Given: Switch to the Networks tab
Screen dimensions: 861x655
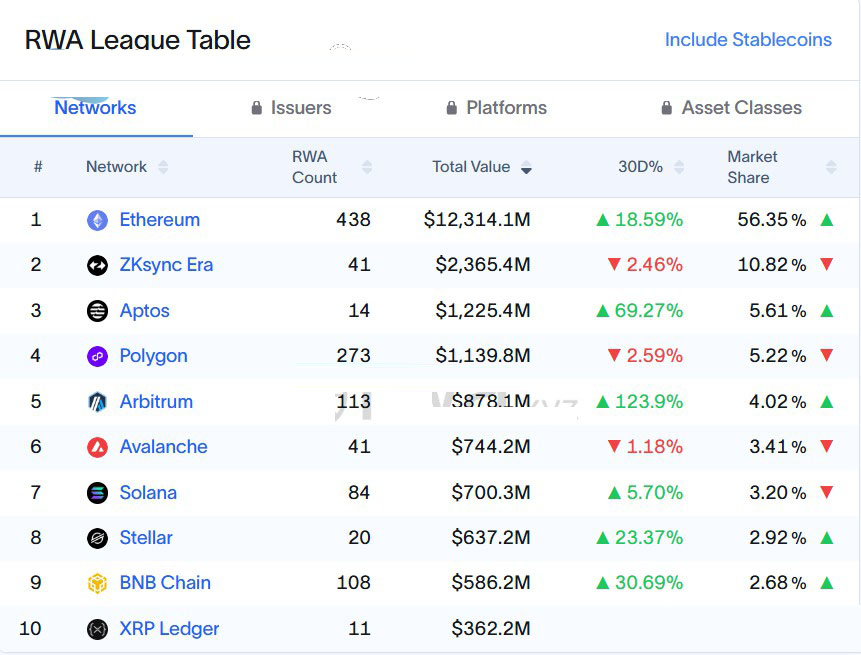Looking at the screenshot, I should pos(95,108).
